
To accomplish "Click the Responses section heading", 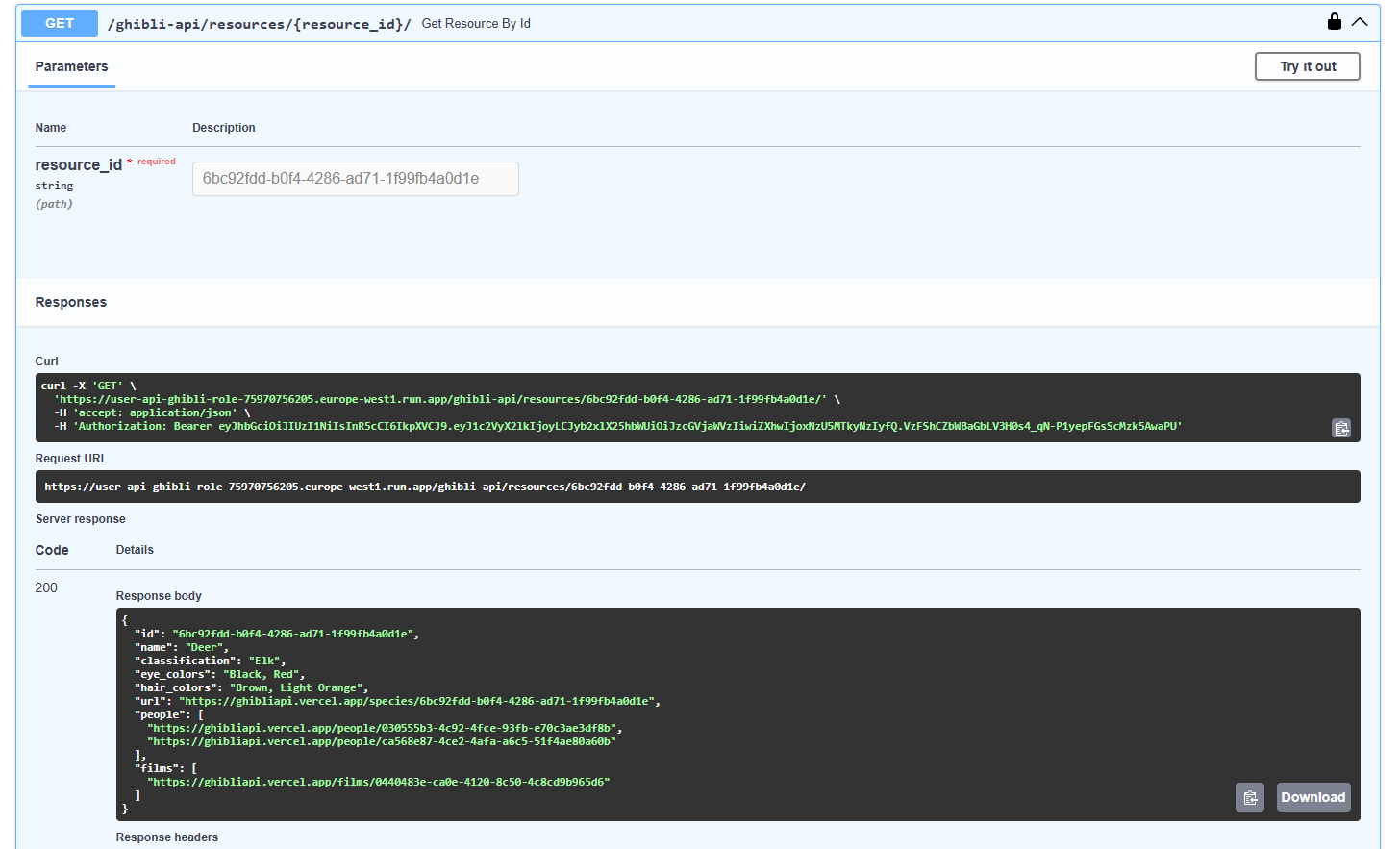I will 71,302.
